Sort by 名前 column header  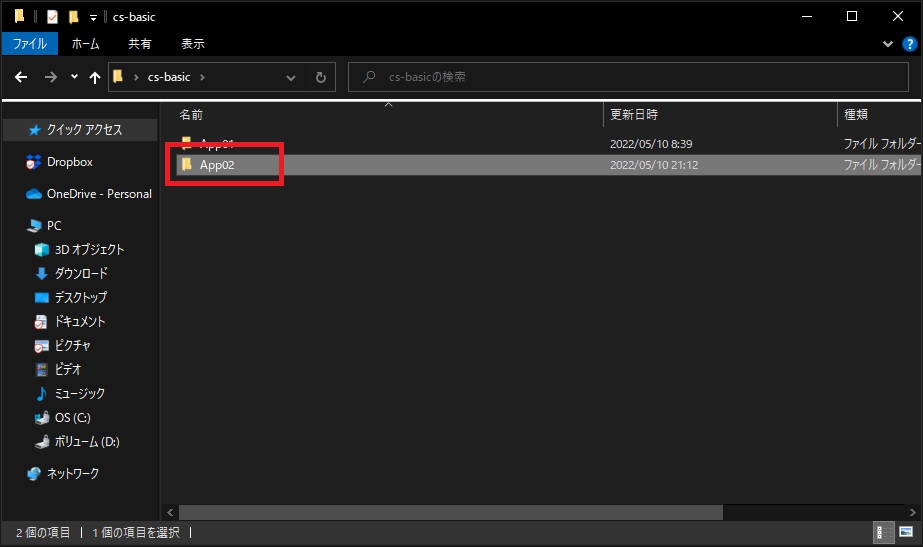(190, 115)
